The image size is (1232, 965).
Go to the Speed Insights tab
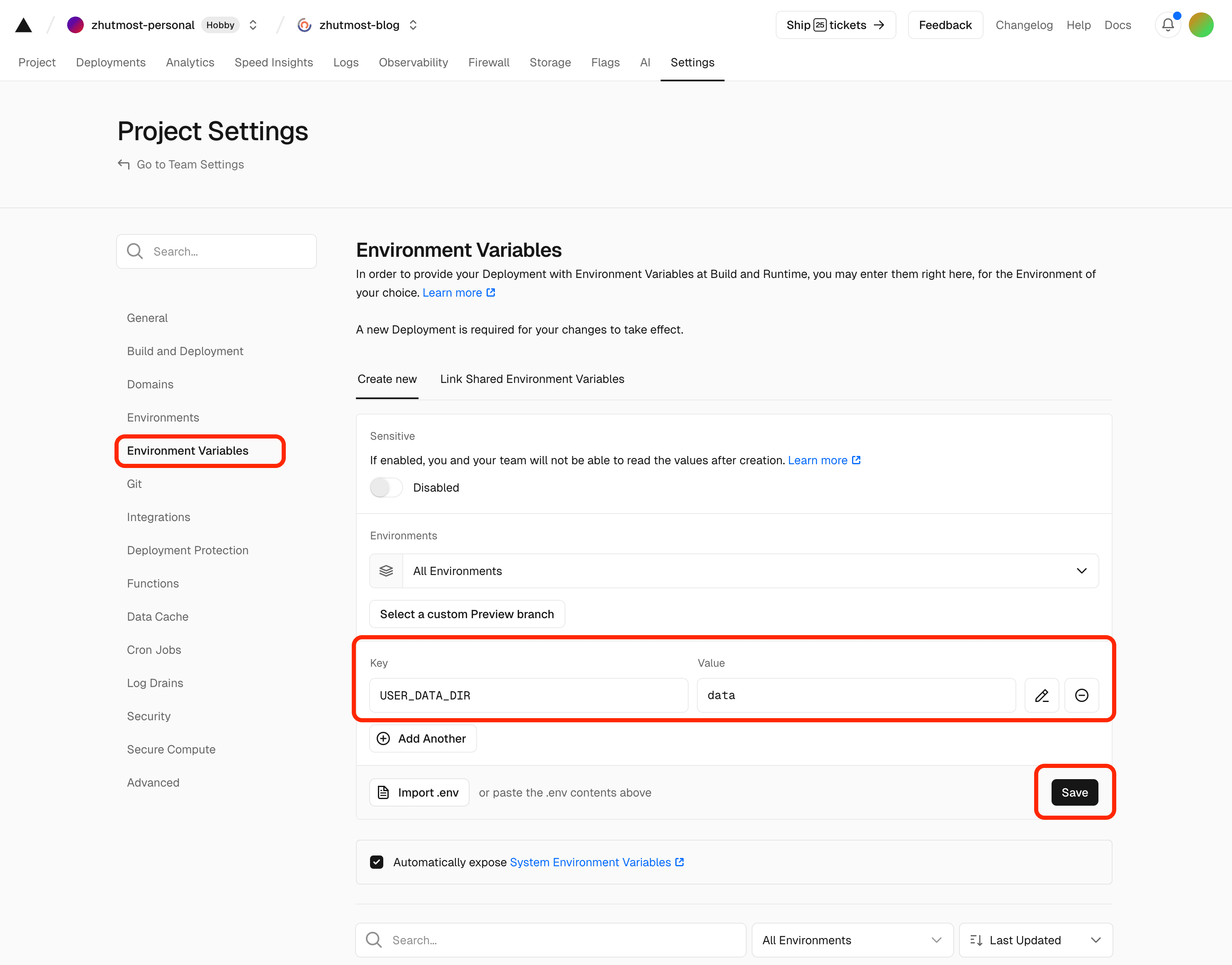pos(273,62)
